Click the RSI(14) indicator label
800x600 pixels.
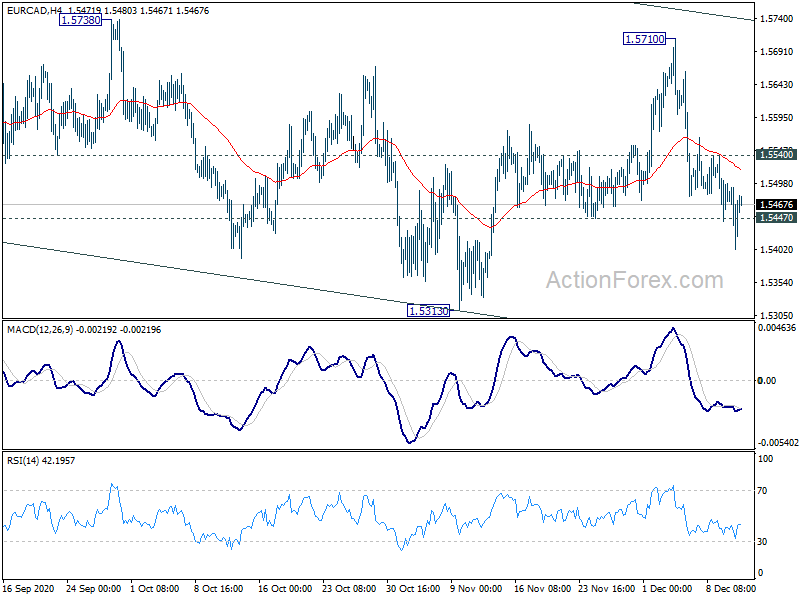(x=23, y=460)
